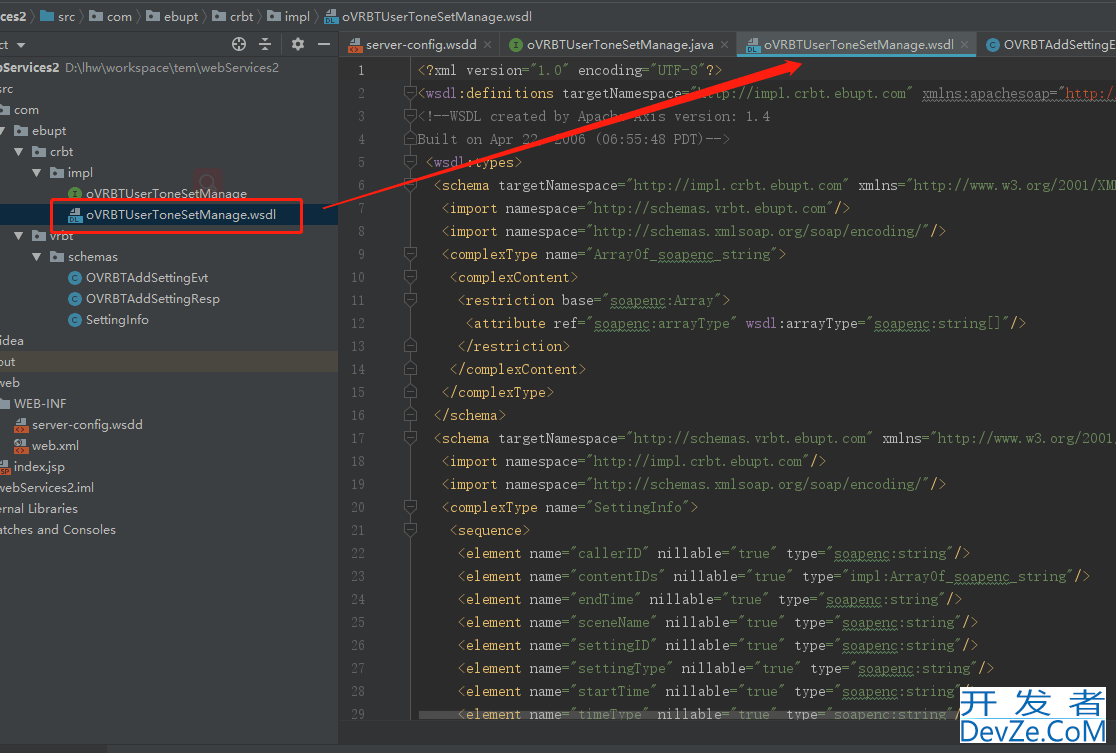Image resolution: width=1116 pixels, height=753 pixels.
Task: Click 'callerID' element name on line 22
Action: pos(609,553)
